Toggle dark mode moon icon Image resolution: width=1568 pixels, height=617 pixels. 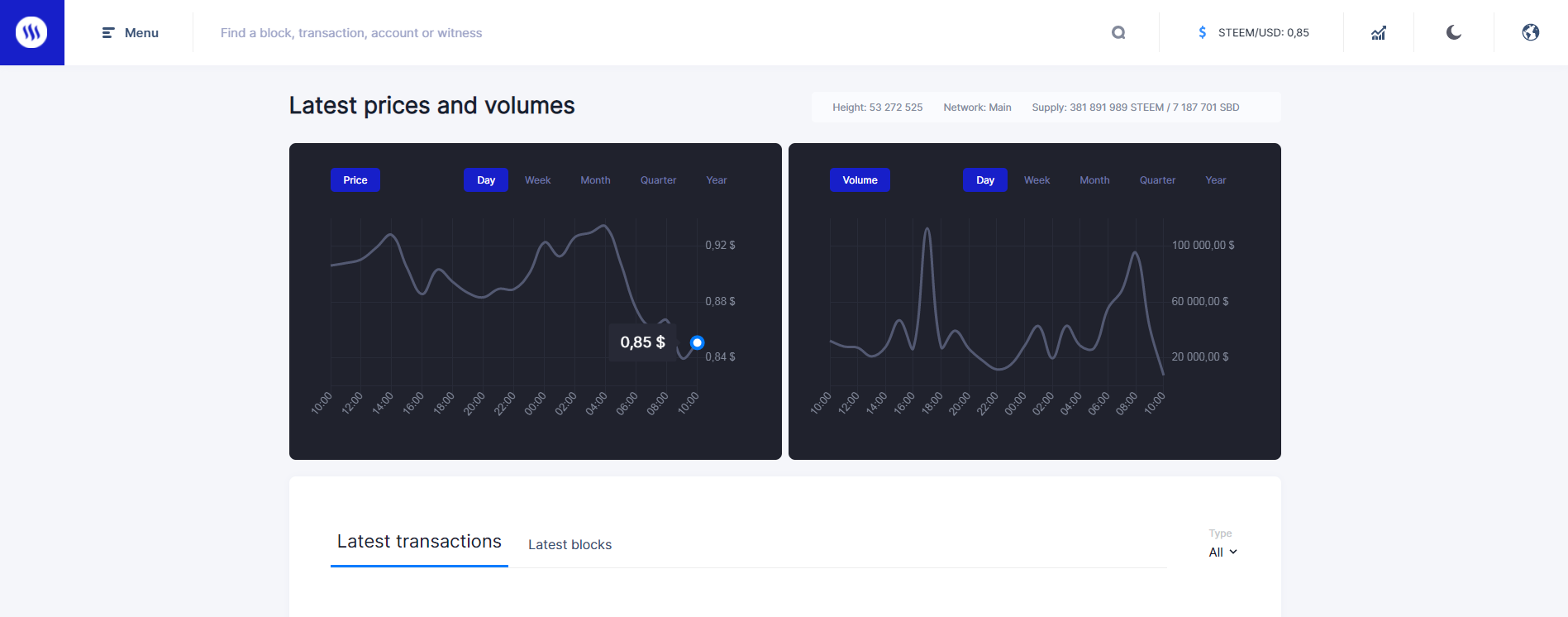(1454, 32)
